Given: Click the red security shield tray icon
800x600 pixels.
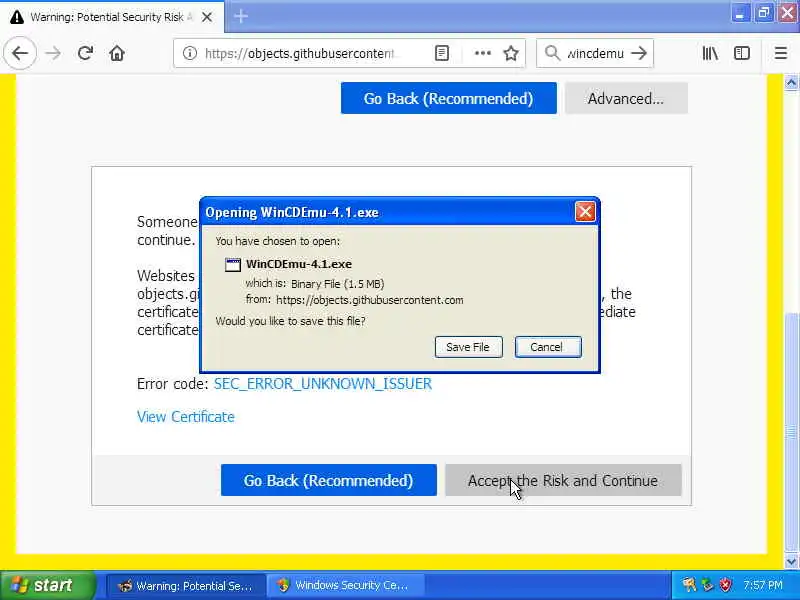Looking at the screenshot, I should (726, 585).
